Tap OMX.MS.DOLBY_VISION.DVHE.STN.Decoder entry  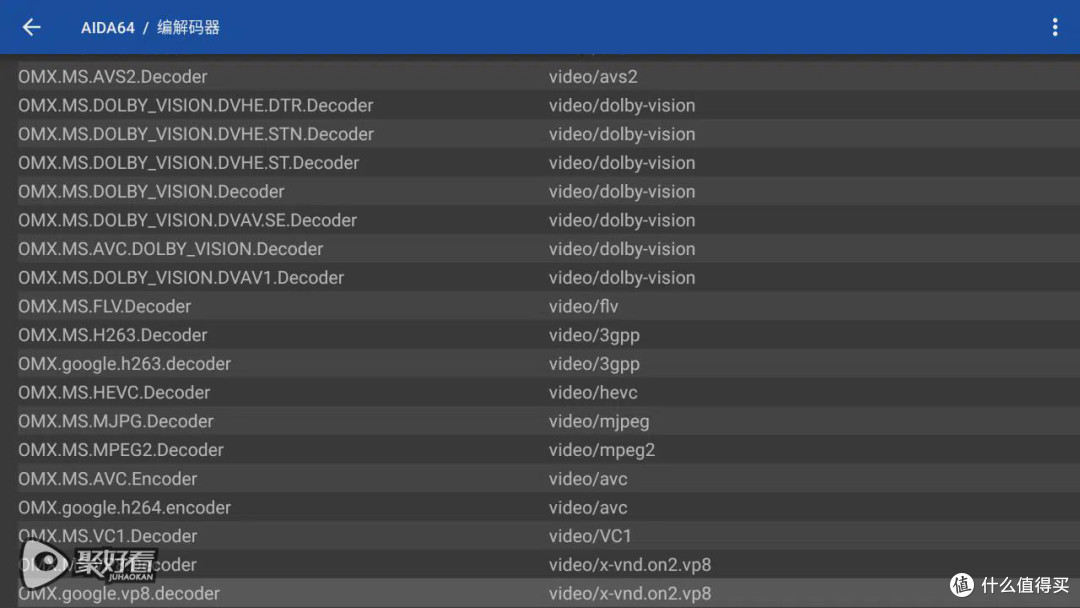pos(196,134)
